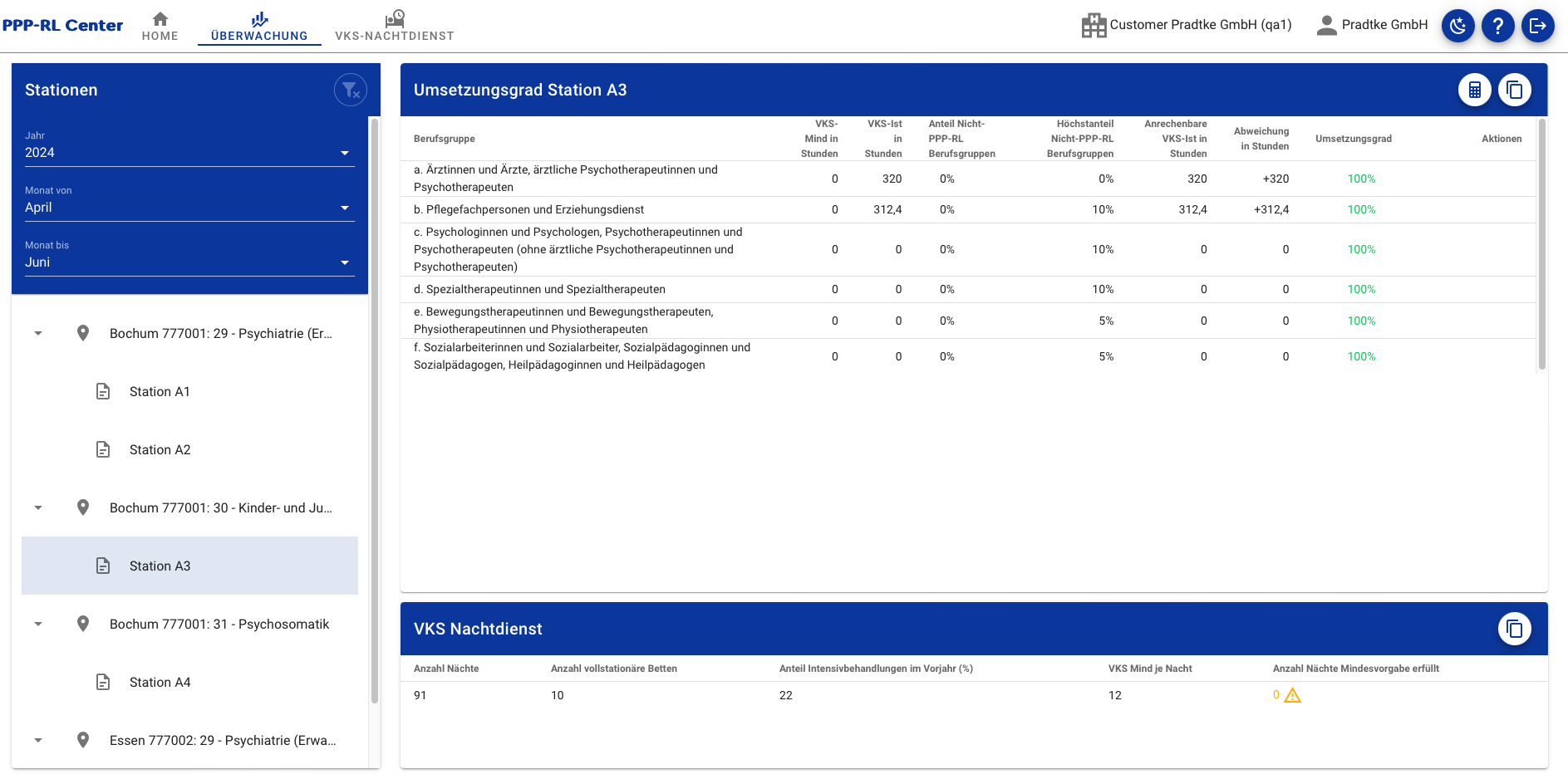Click the stations panel scrollbar

tap(375, 411)
